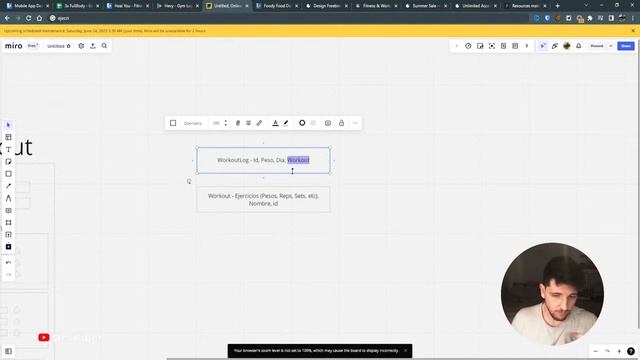Open the notifications bell
The width and height of the screenshot is (640, 360).
pyautogui.click(x=578, y=46)
